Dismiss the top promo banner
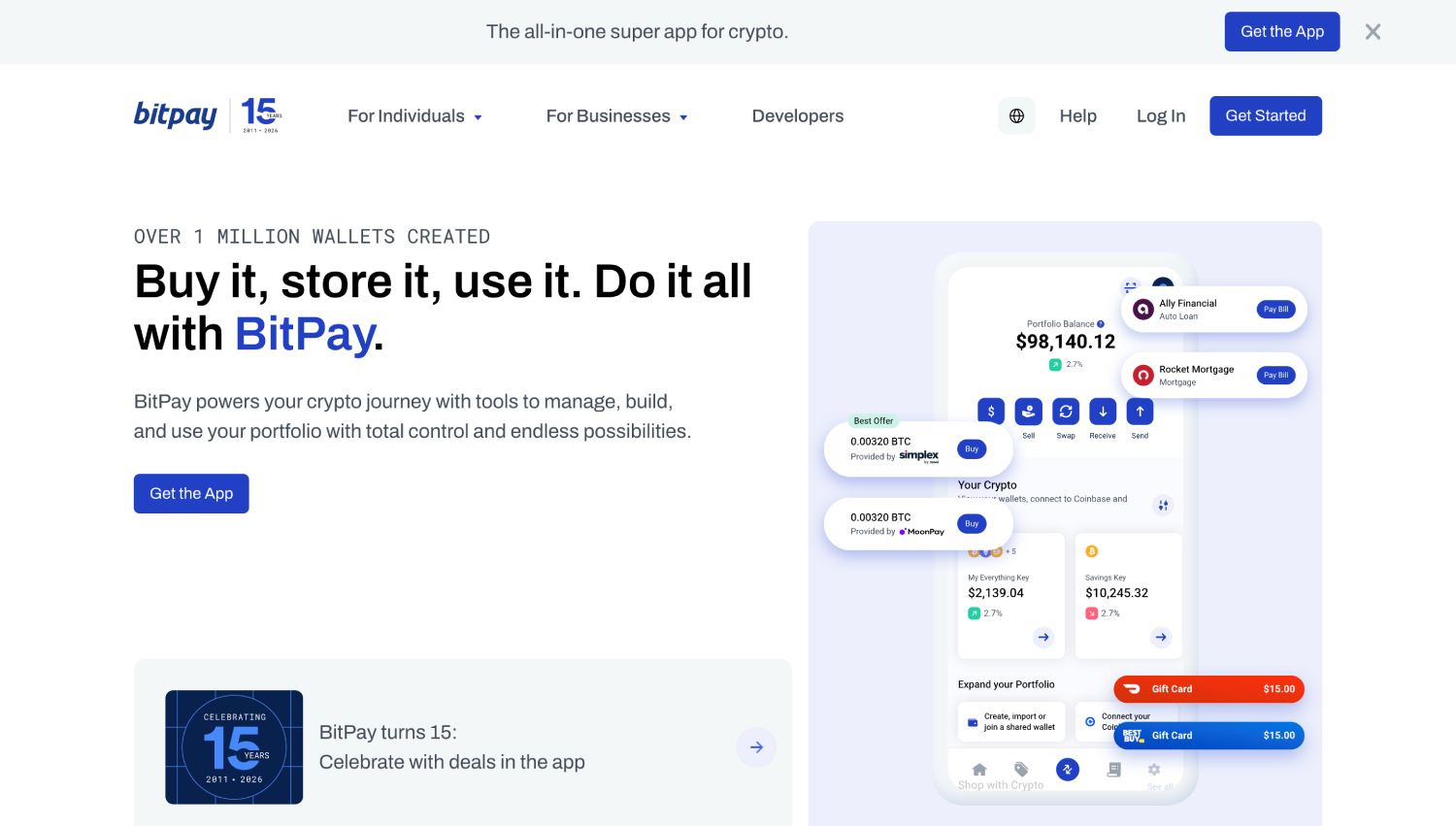 tap(1373, 32)
